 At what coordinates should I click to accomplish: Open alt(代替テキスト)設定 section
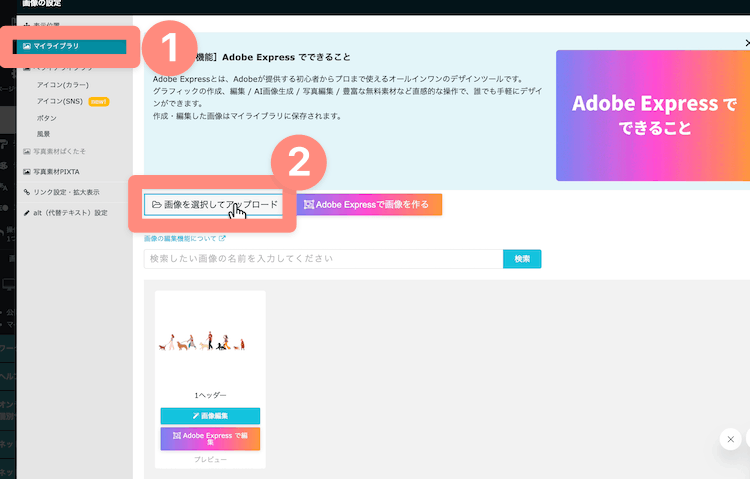point(70,212)
